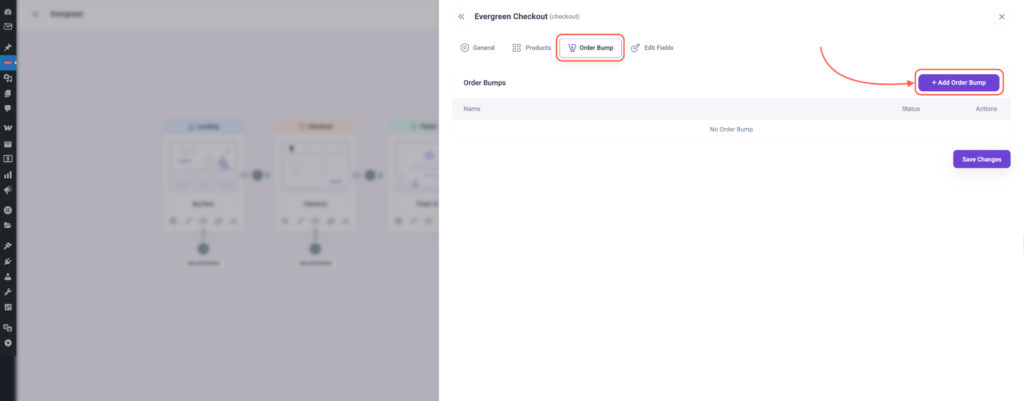Open Posts via the pushpin sidebar icon
The width and height of the screenshot is (1024, 401).
8,48
